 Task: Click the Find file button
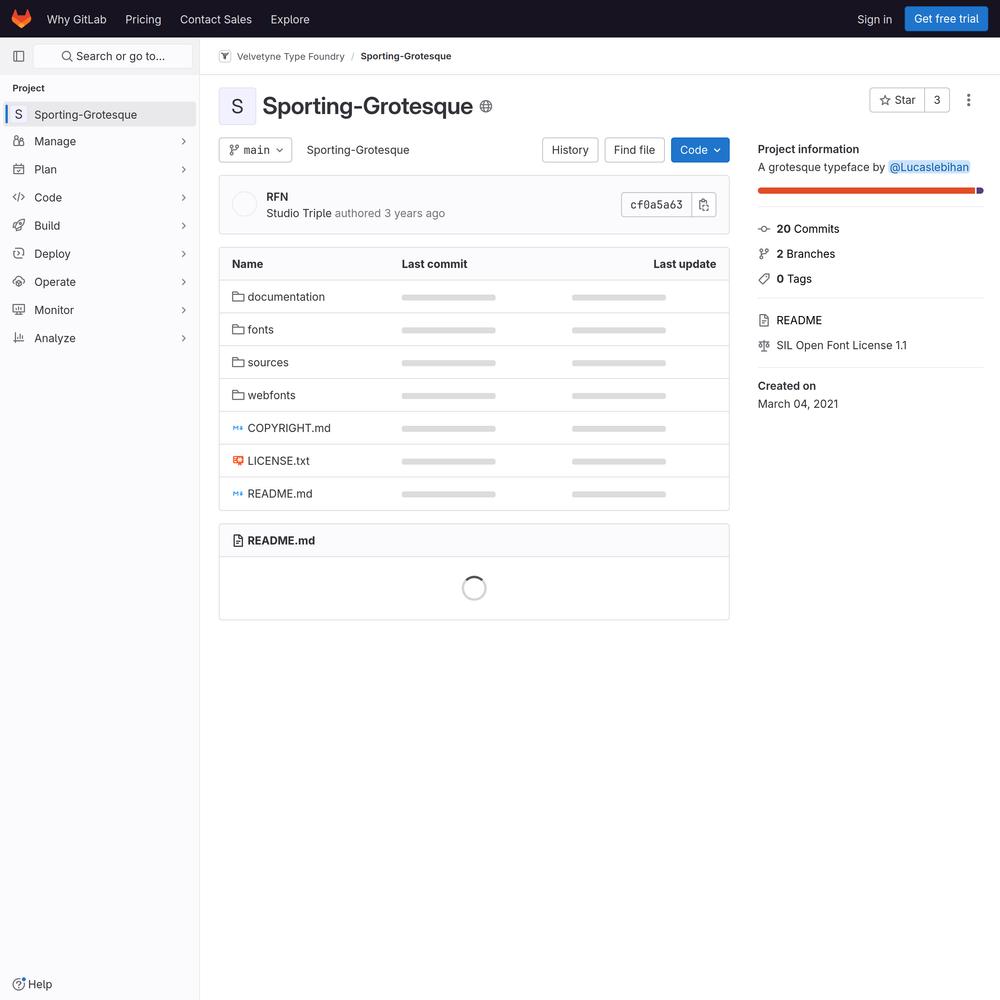click(x=634, y=150)
